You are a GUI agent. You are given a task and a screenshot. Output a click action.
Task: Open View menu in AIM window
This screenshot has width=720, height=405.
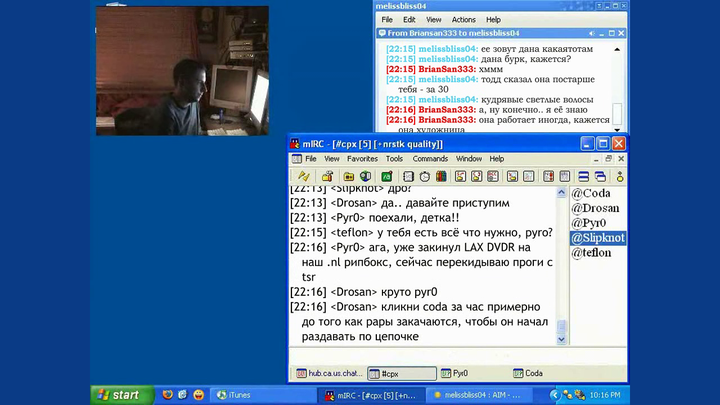[433, 20]
